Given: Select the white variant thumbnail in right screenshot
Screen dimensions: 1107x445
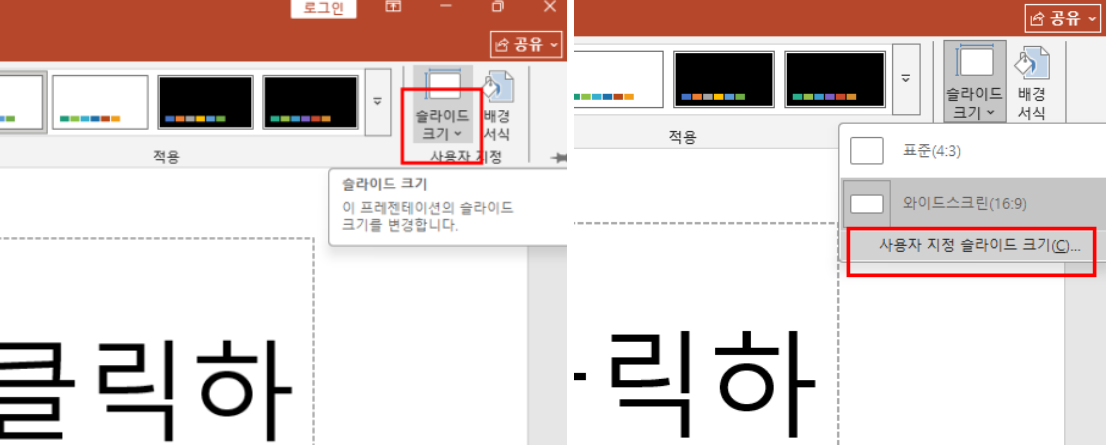Looking at the screenshot, I should pos(618,79).
